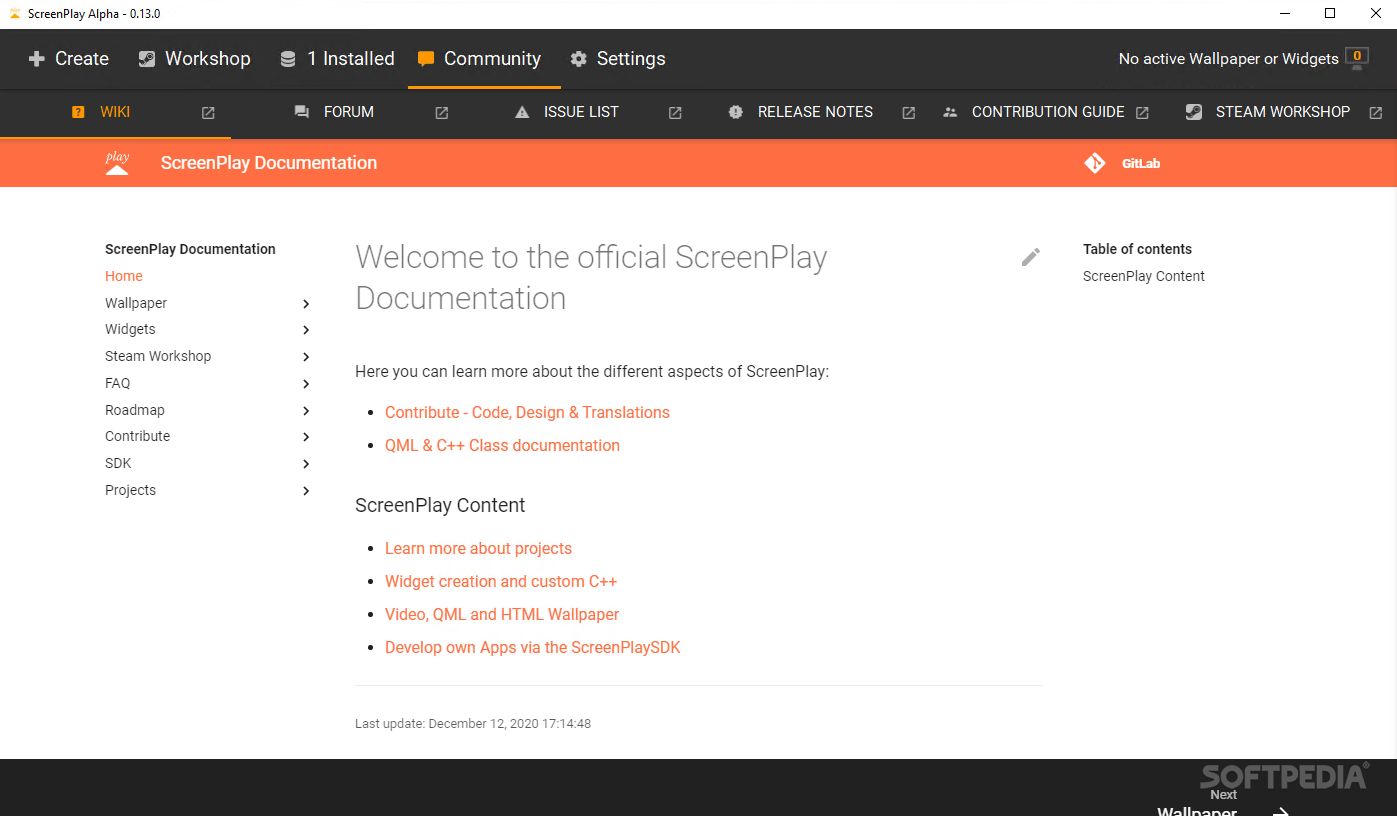The width and height of the screenshot is (1397, 816).
Task: Open the Create tab
Action: [x=68, y=59]
